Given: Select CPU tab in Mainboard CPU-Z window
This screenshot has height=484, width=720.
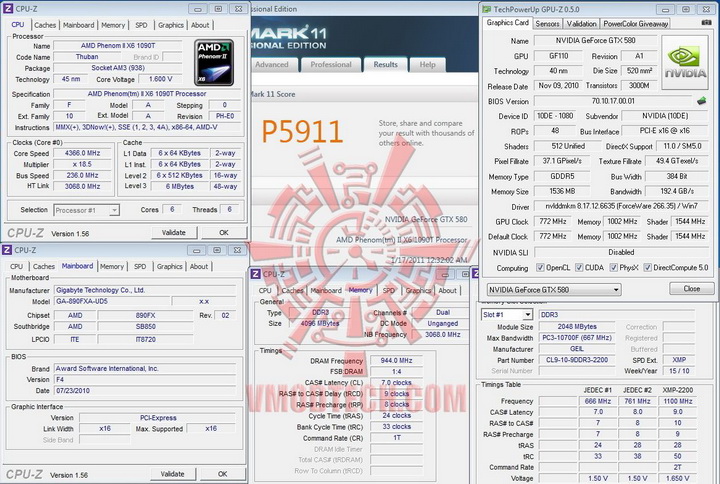Looking at the screenshot, I should (17, 266).
